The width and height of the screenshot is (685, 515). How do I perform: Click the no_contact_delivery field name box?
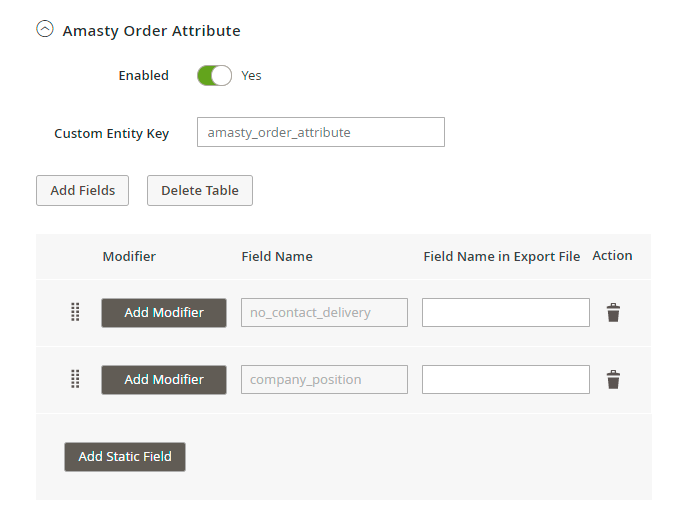[x=324, y=313]
